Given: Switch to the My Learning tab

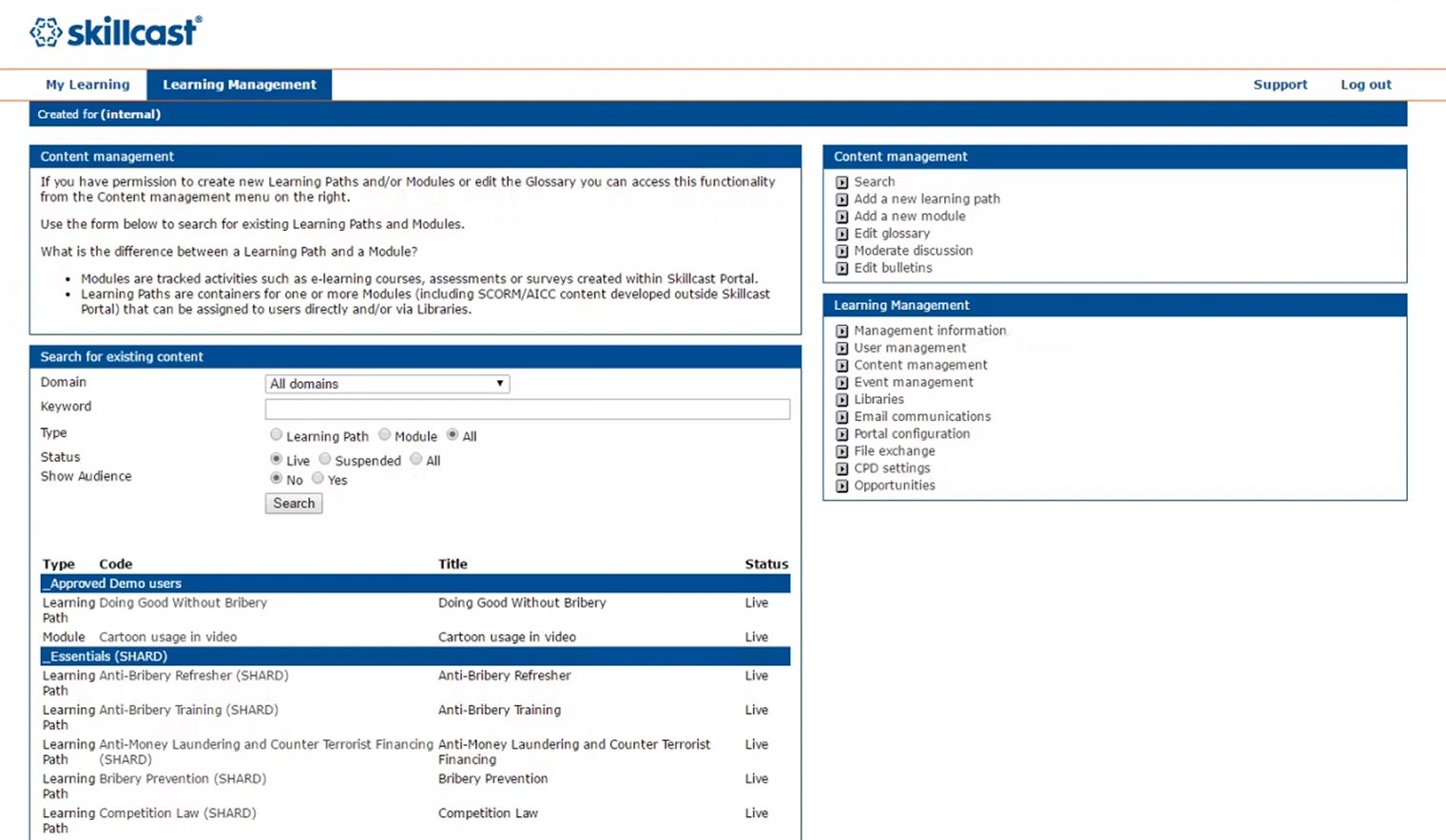Looking at the screenshot, I should click(87, 84).
